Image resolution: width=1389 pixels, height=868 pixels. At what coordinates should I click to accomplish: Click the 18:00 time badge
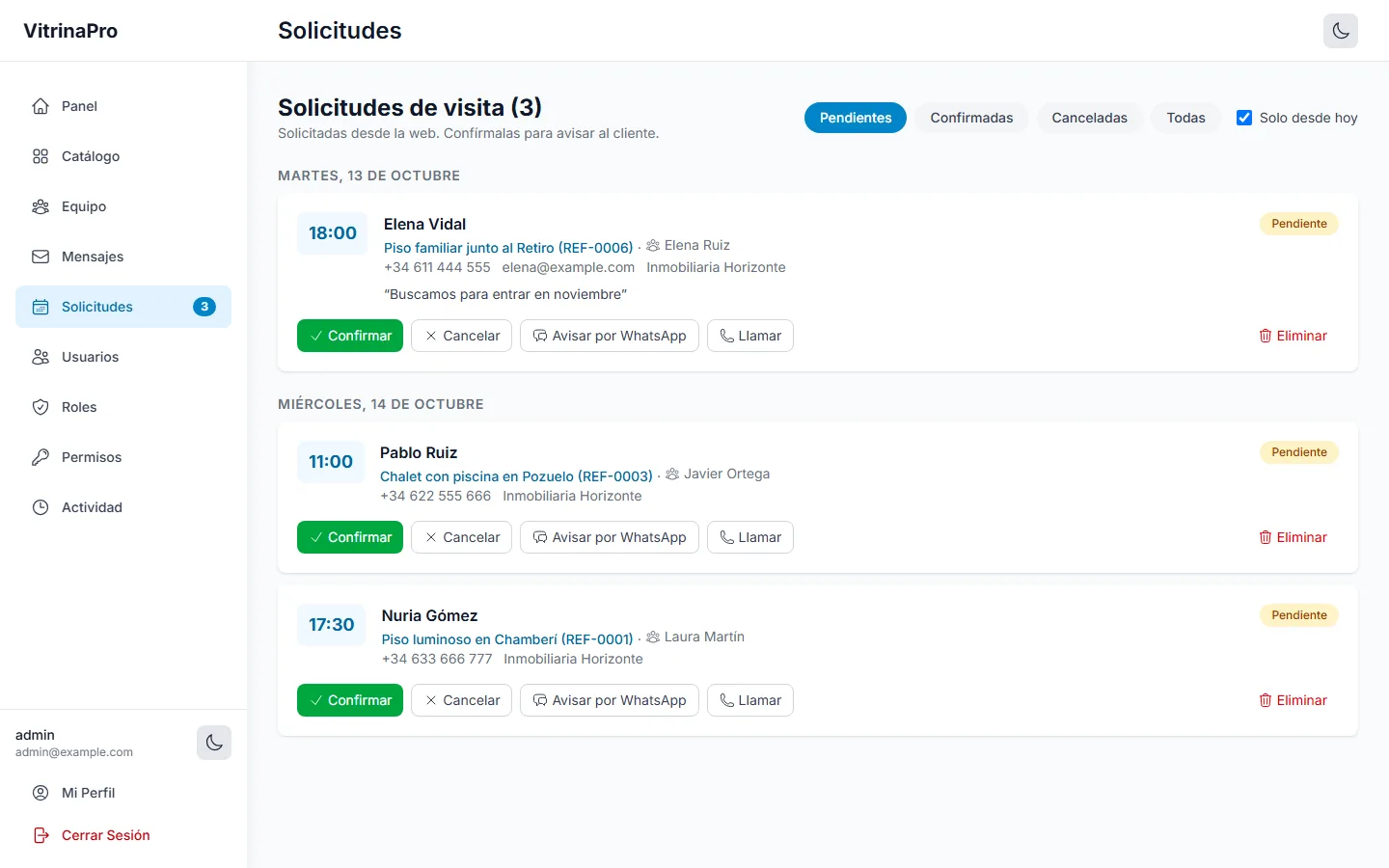point(333,233)
